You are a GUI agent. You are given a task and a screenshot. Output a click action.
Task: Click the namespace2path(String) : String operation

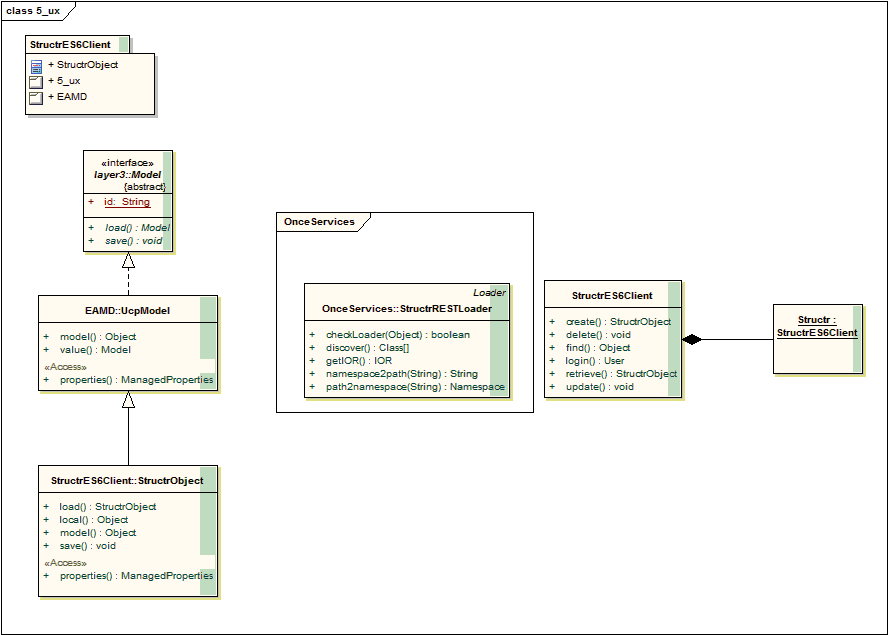coord(401,374)
